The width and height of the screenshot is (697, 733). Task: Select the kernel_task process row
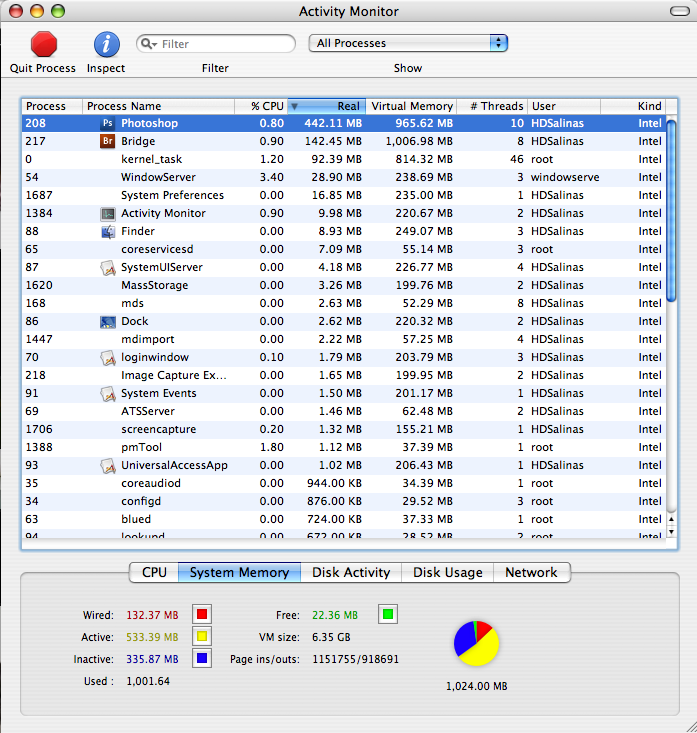pos(344,159)
